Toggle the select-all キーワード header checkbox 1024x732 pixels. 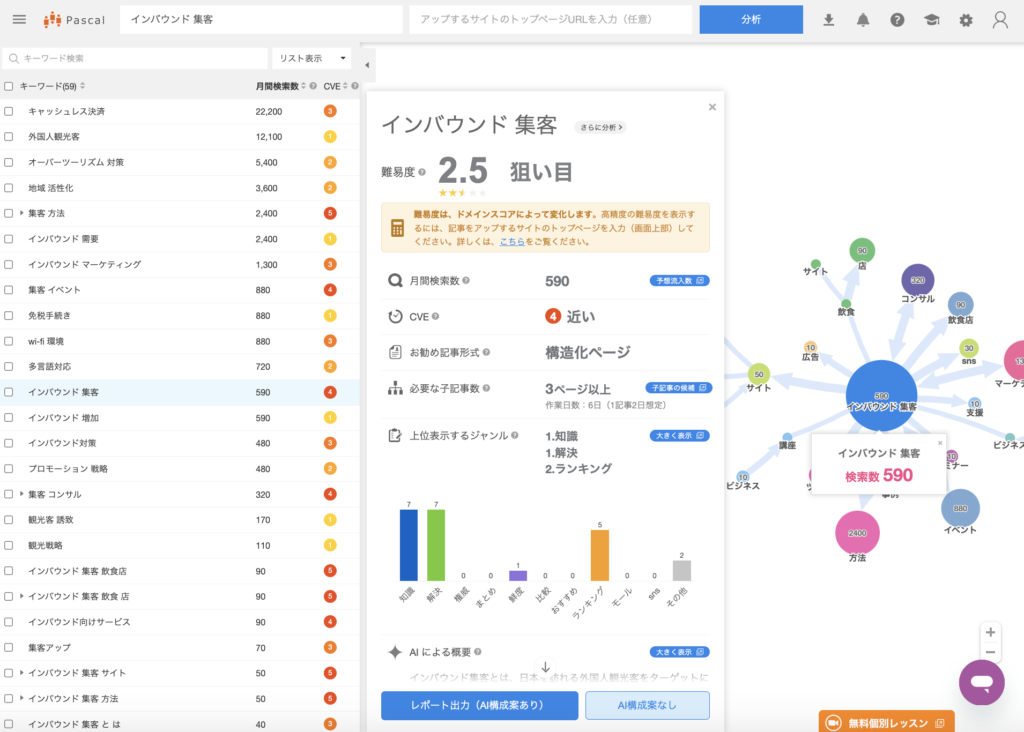(x=9, y=86)
